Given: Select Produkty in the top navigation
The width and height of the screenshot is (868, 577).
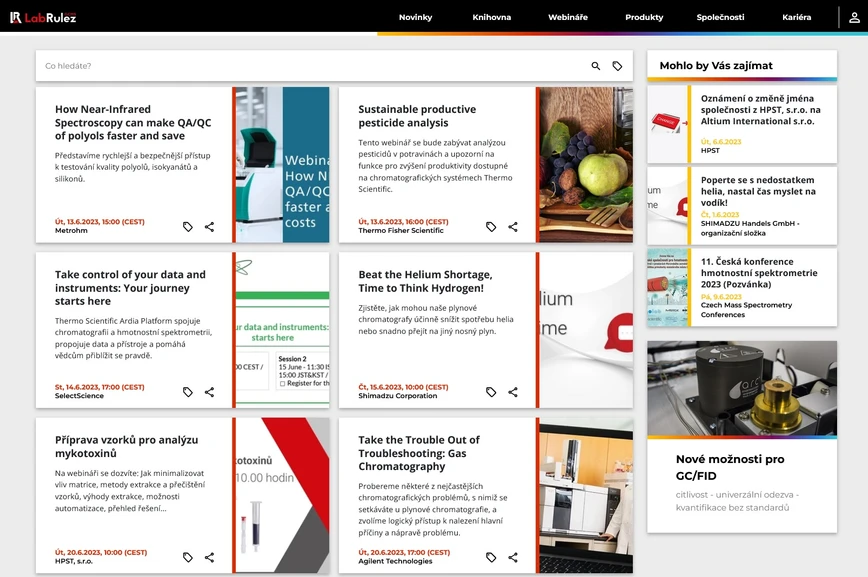Looking at the screenshot, I should pyautogui.click(x=644, y=16).
